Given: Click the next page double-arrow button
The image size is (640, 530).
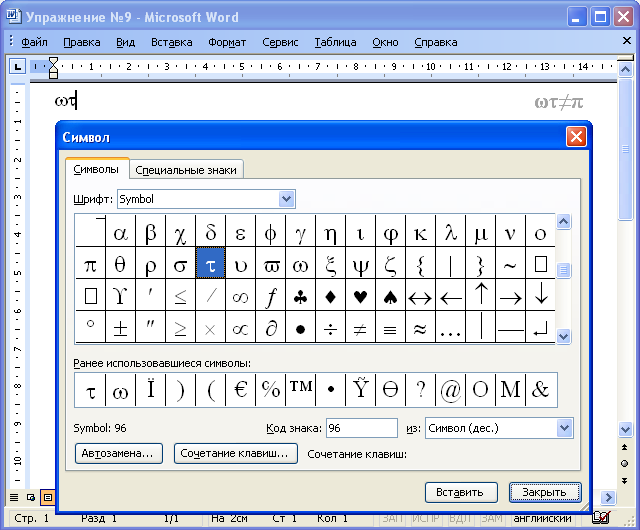Looking at the screenshot, I should tap(624, 481).
